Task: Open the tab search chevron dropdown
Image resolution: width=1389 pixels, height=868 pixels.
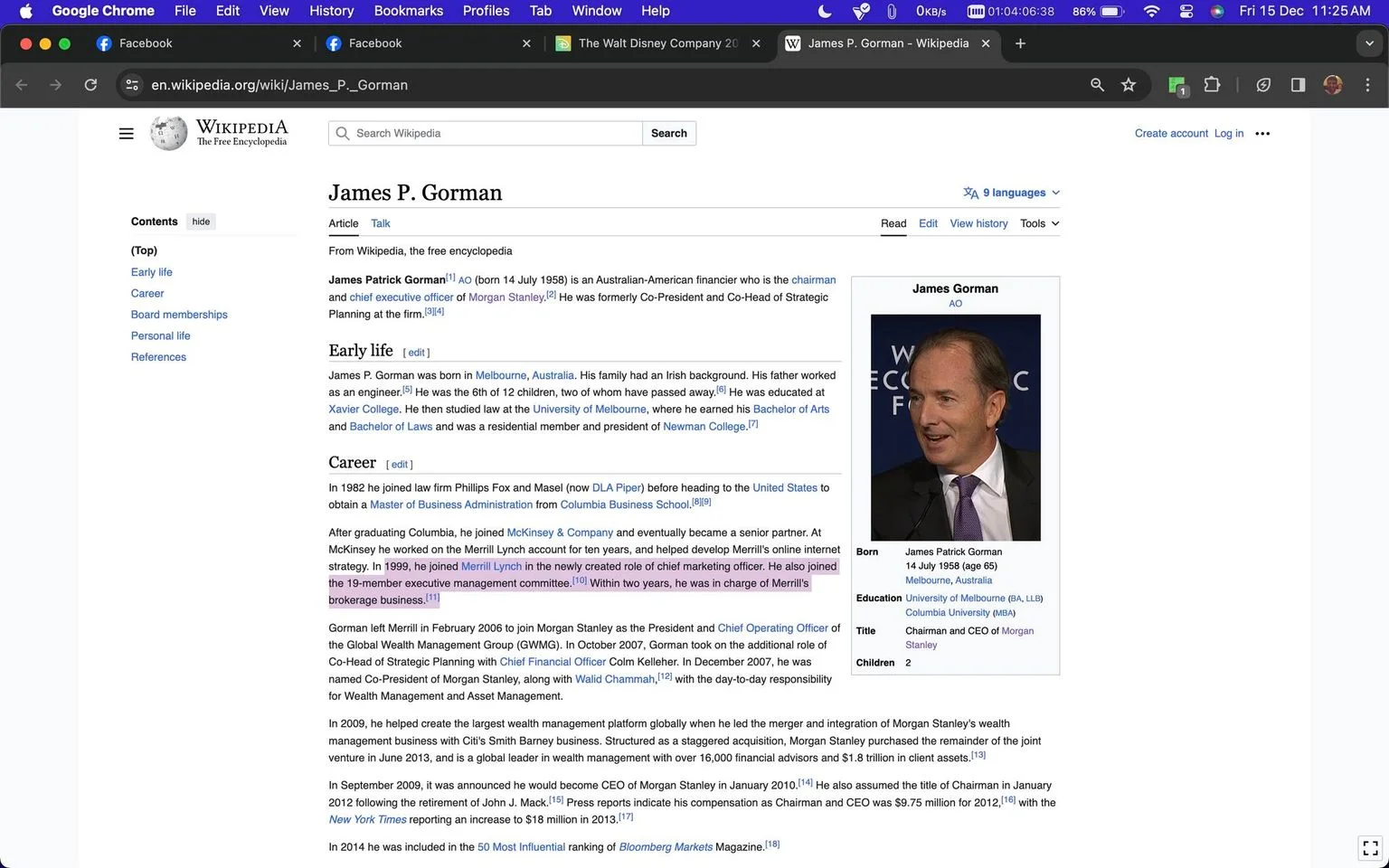Action: tap(1369, 43)
